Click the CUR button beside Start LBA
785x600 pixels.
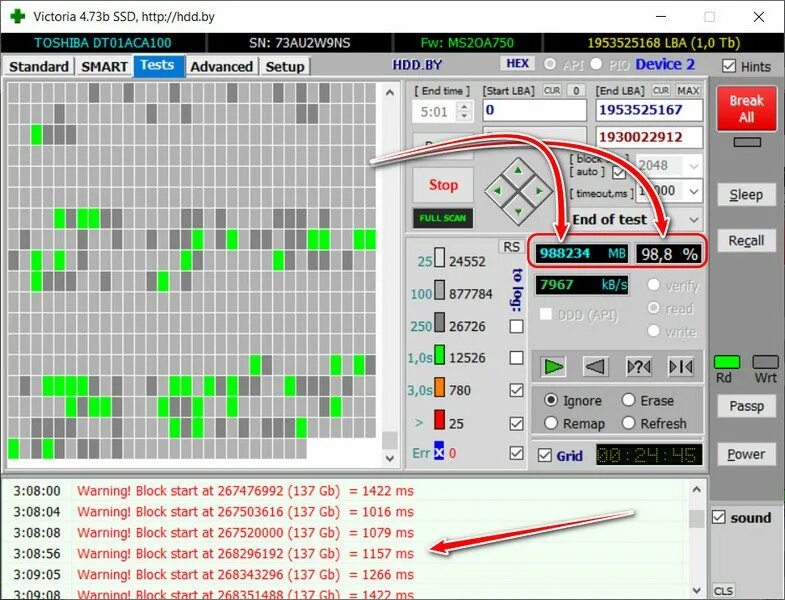552,90
